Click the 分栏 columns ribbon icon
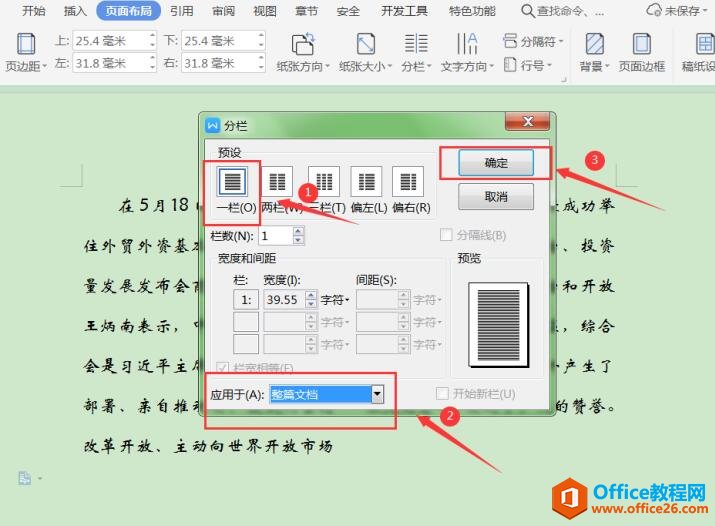 coord(416,44)
